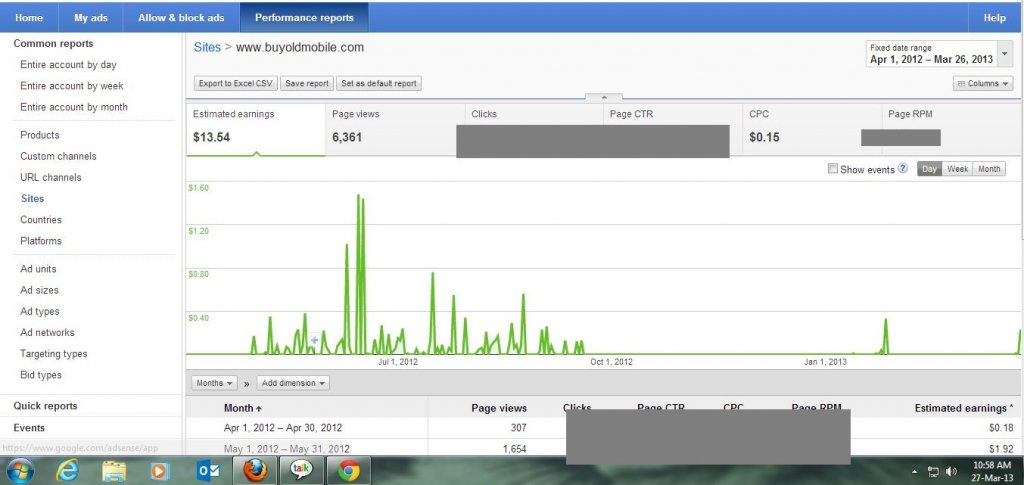This screenshot has height=485, width=1024.
Task: Sort table by Month column header
Action: [242, 408]
